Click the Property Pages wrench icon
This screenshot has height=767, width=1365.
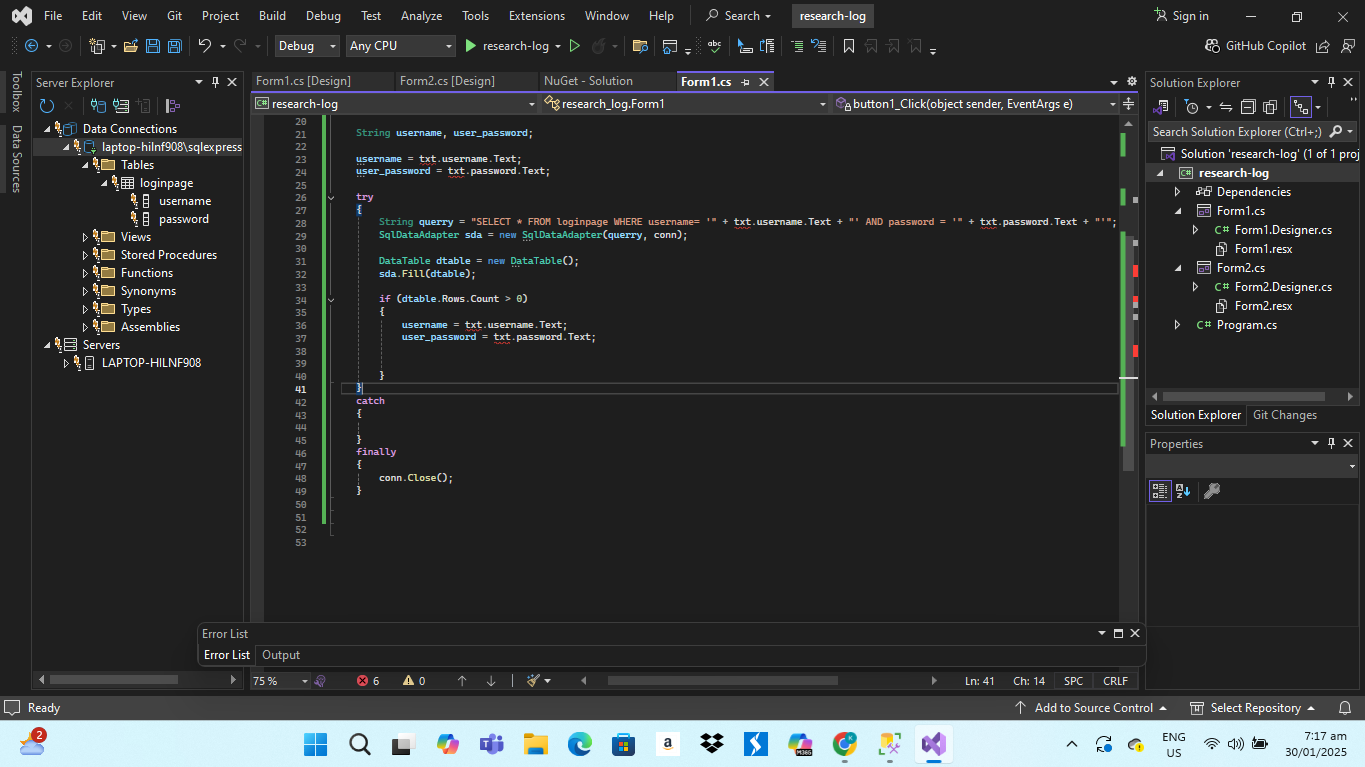1212,491
